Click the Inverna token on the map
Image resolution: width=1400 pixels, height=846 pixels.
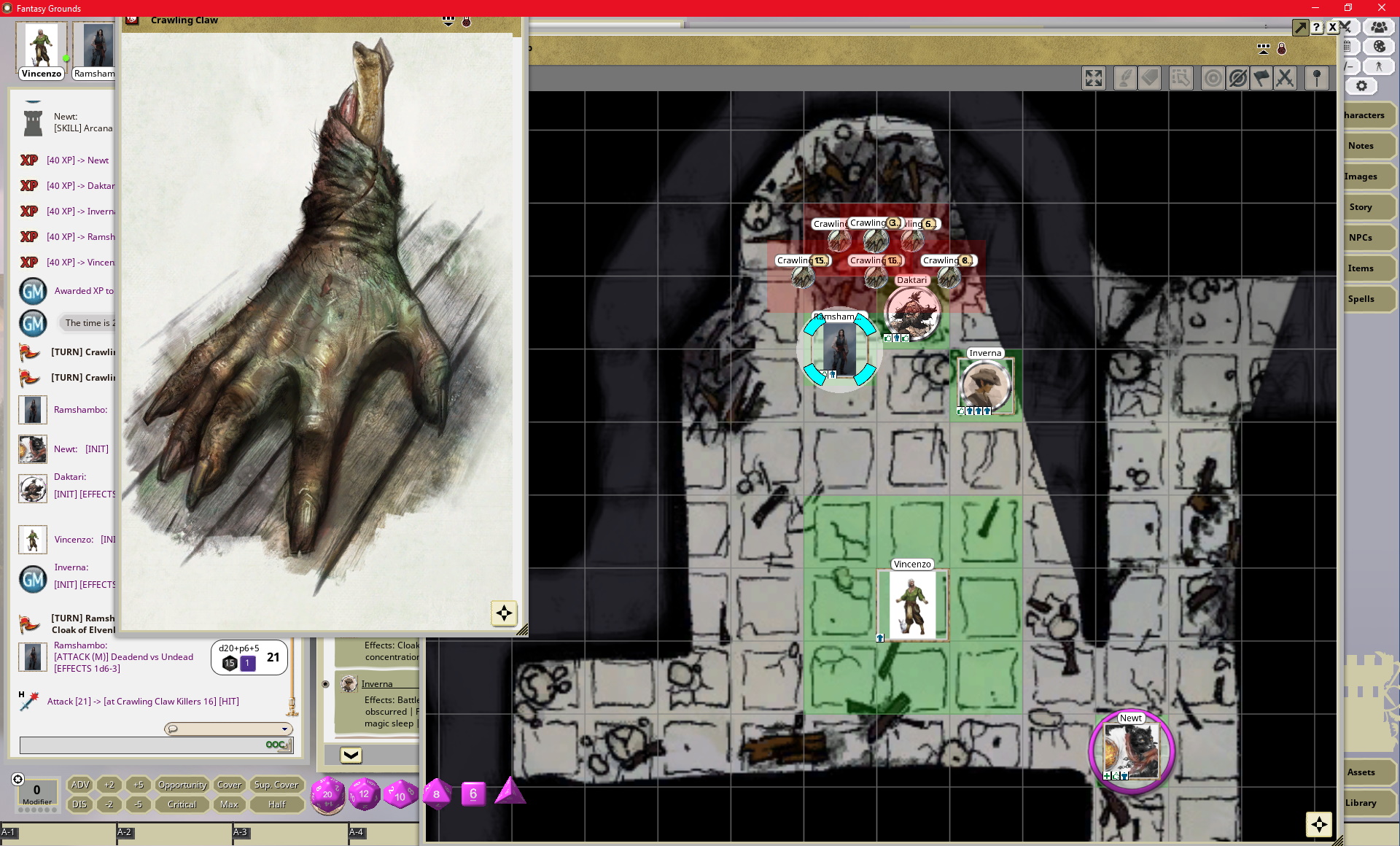tap(985, 386)
